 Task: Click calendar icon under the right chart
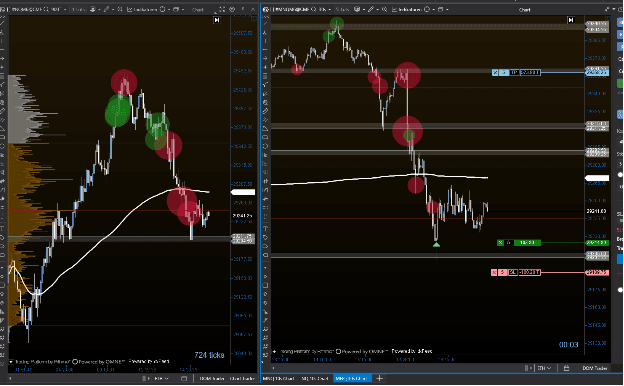click(x=566, y=368)
